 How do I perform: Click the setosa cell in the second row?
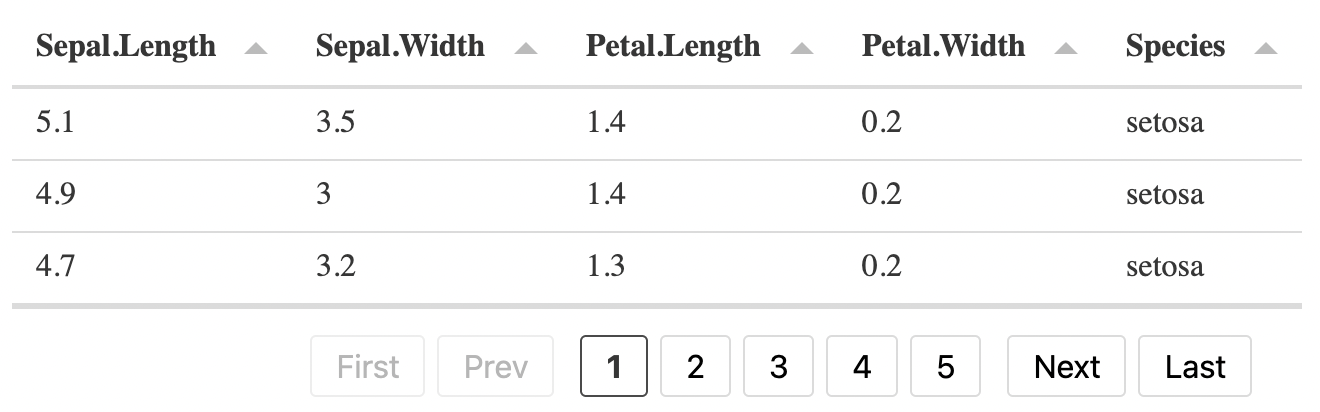(x=1164, y=195)
